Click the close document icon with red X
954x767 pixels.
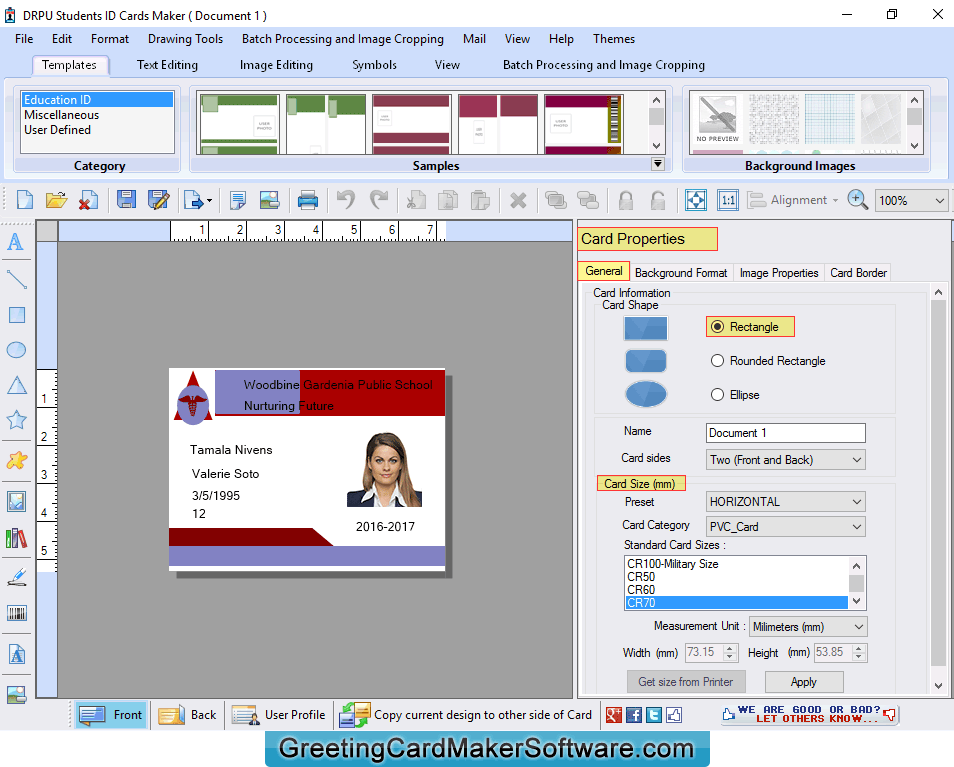(x=88, y=200)
